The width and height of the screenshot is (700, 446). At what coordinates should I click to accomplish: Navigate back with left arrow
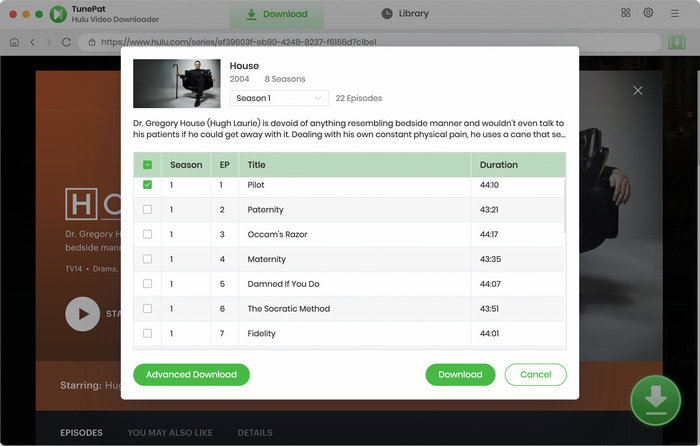coord(32,42)
